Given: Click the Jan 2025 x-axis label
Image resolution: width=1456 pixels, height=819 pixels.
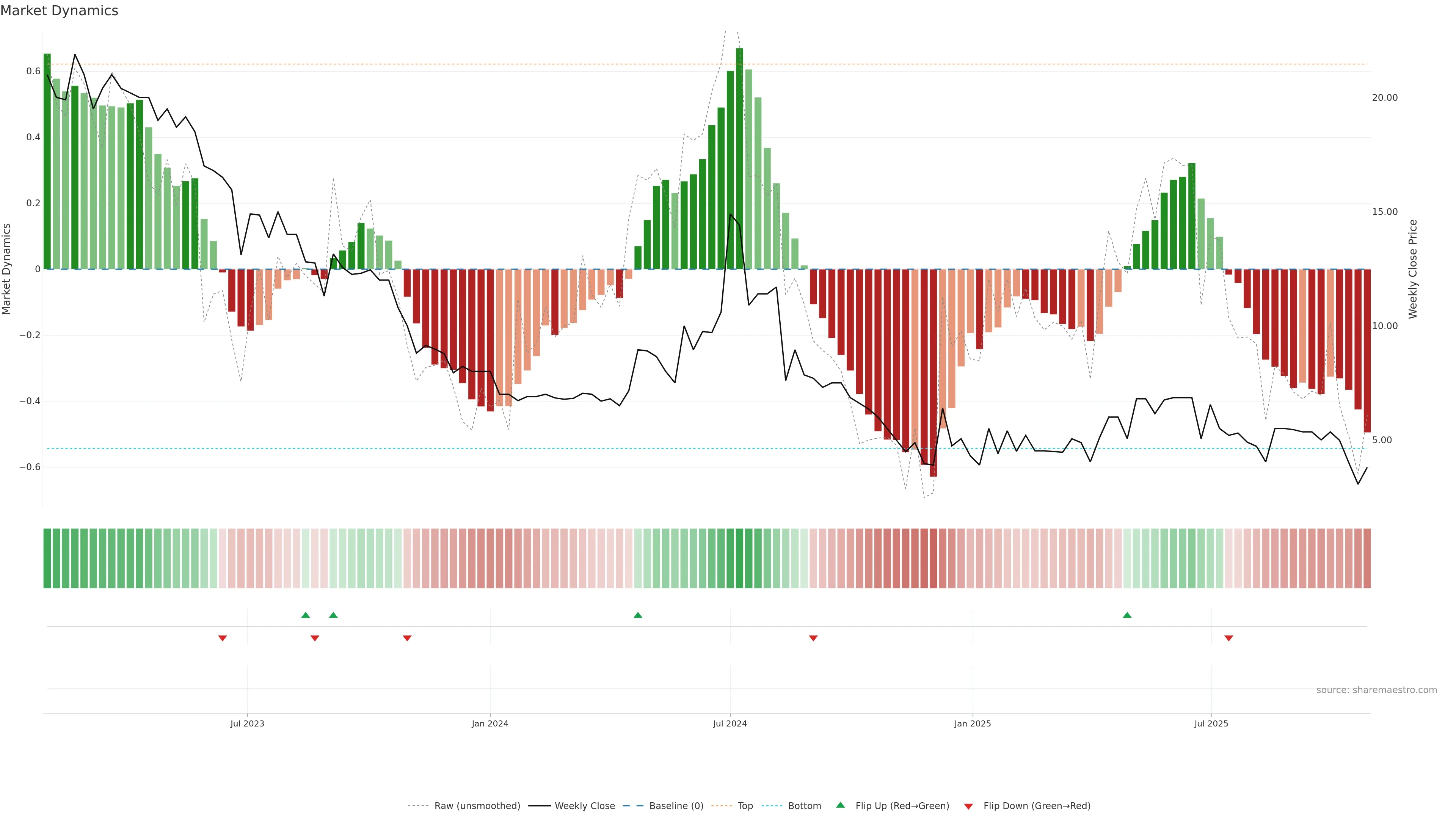Looking at the screenshot, I should pyautogui.click(x=972, y=723).
